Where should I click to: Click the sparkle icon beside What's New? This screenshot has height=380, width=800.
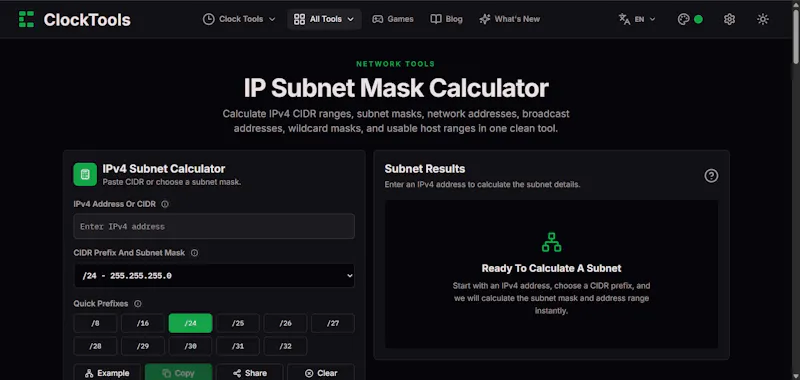pos(485,19)
